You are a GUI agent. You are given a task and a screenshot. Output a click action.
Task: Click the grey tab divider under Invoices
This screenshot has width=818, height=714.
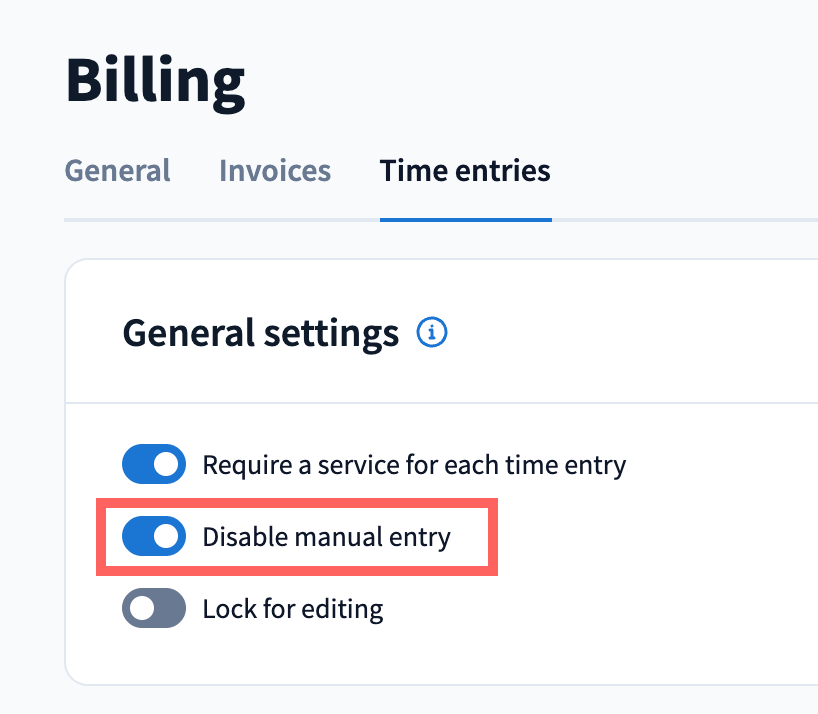[x=275, y=219]
